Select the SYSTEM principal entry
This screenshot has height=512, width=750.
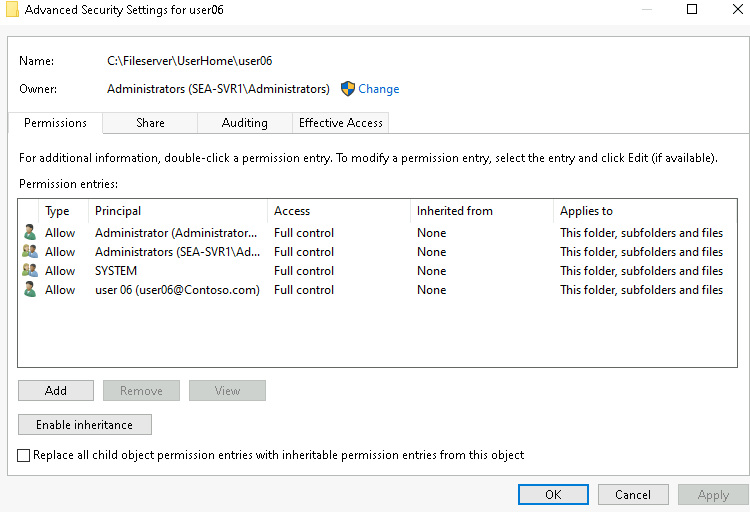coord(116,271)
